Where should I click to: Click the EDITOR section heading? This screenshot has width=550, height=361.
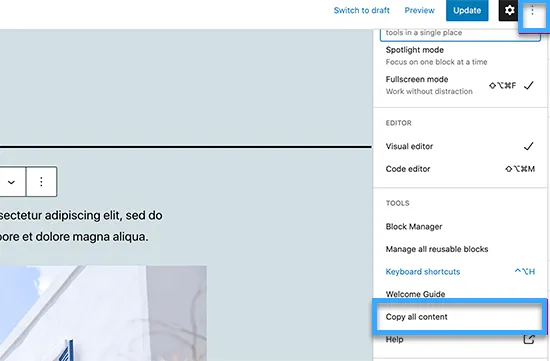click(x=398, y=123)
